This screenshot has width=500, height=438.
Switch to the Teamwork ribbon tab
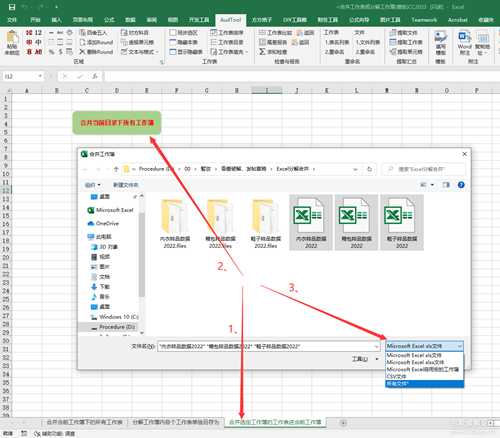coord(424,20)
